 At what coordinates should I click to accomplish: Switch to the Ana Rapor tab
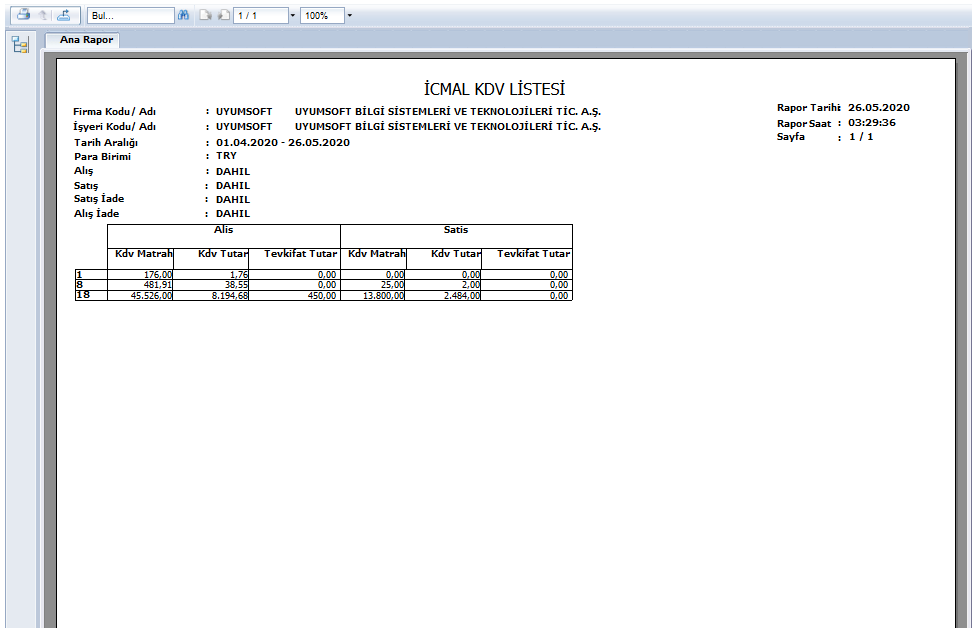point(83,40)
